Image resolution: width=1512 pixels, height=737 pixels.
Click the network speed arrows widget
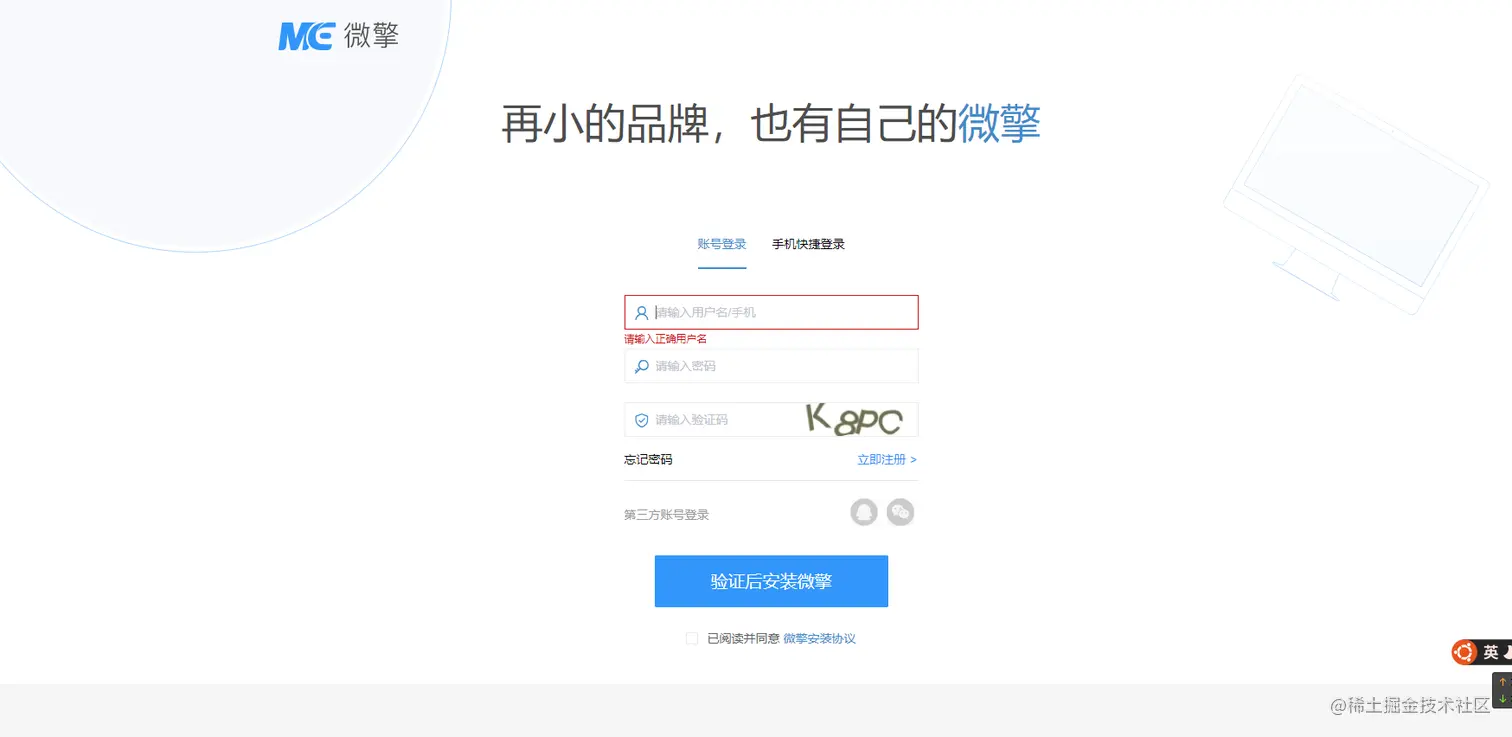point(1502,690)
